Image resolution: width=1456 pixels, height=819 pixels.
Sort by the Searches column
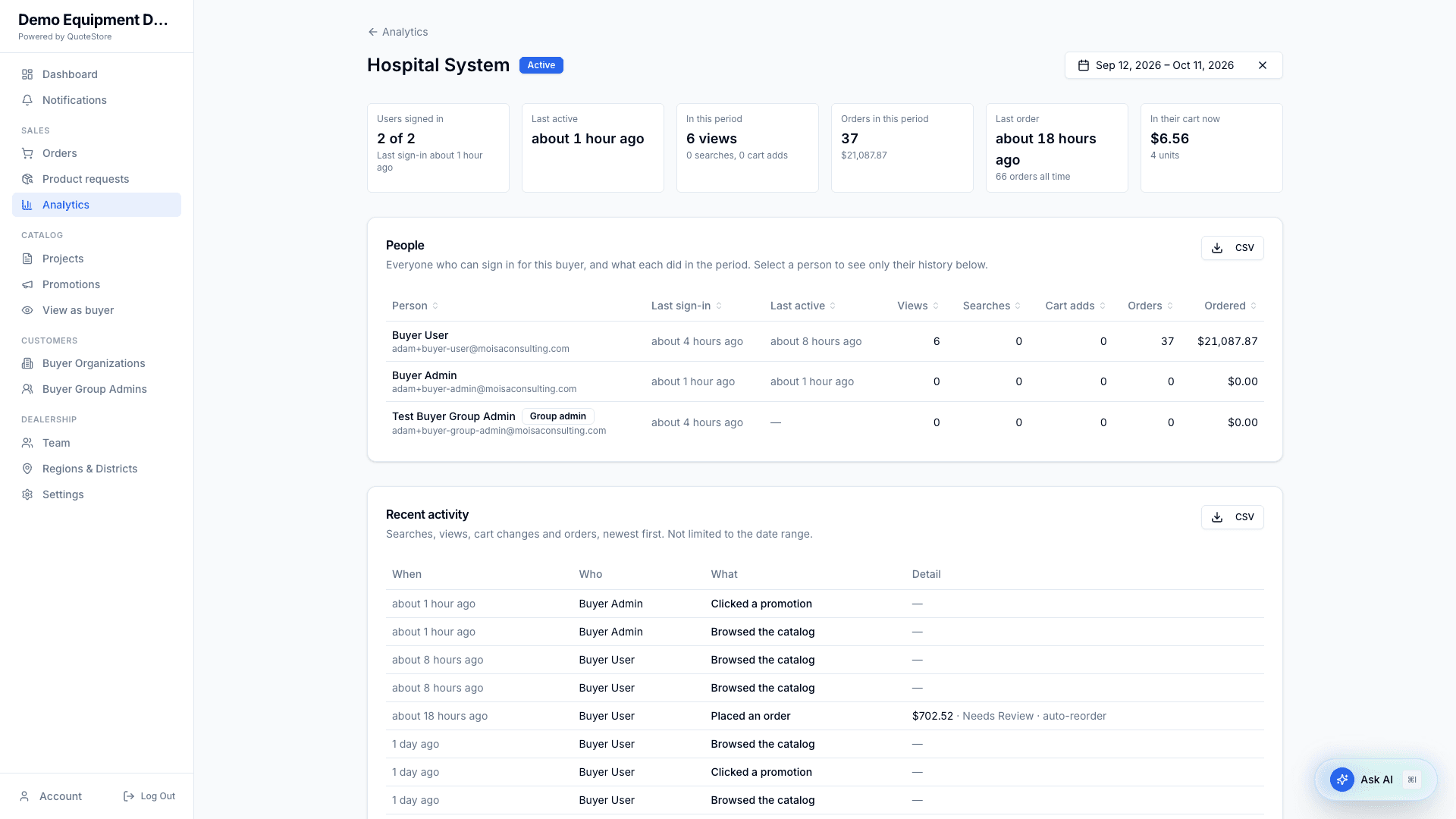click(x=992, y=306)
